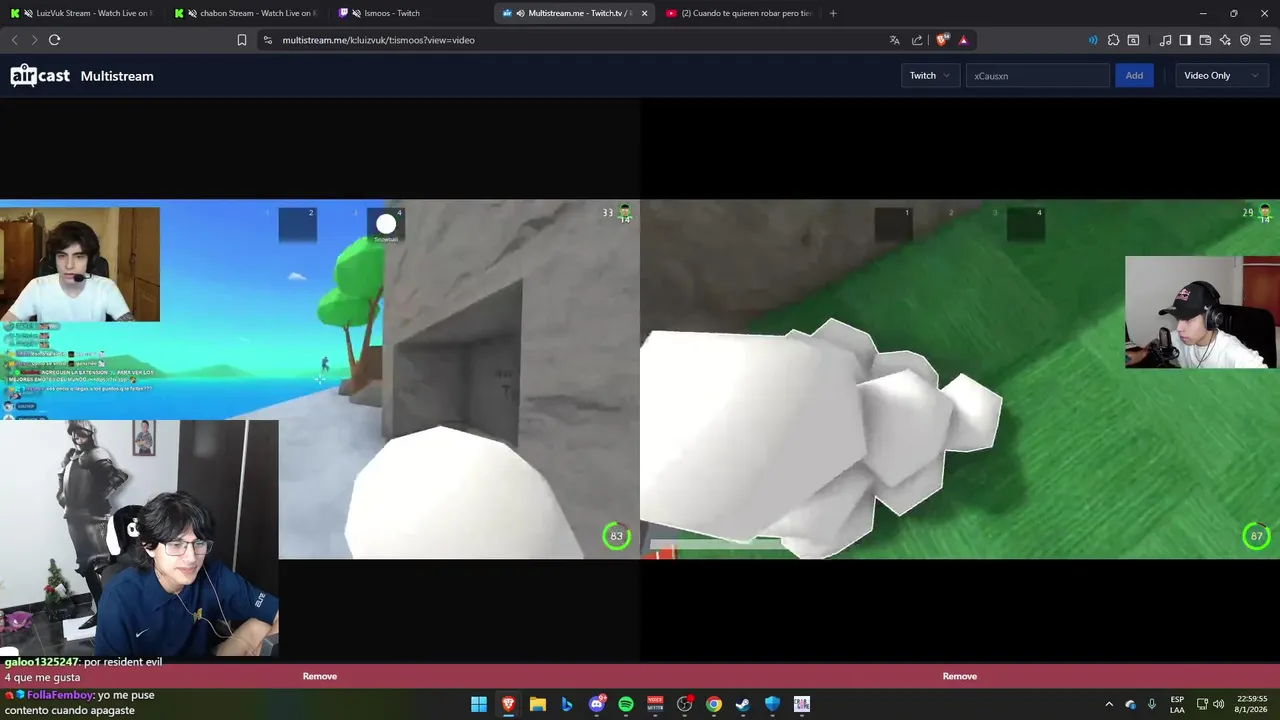
Task: Switch to the YouTube Cuando te quieren robar tab
Action: [738, 13]
